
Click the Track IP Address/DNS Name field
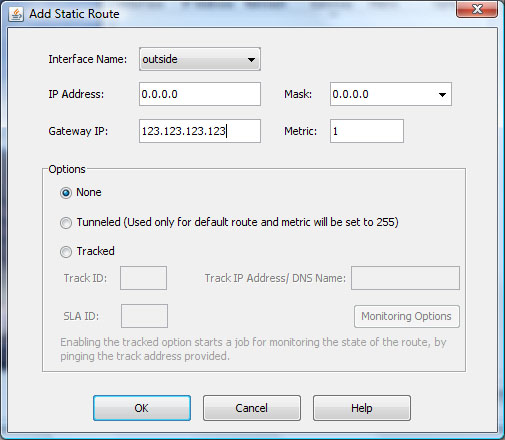coord(405,278)
